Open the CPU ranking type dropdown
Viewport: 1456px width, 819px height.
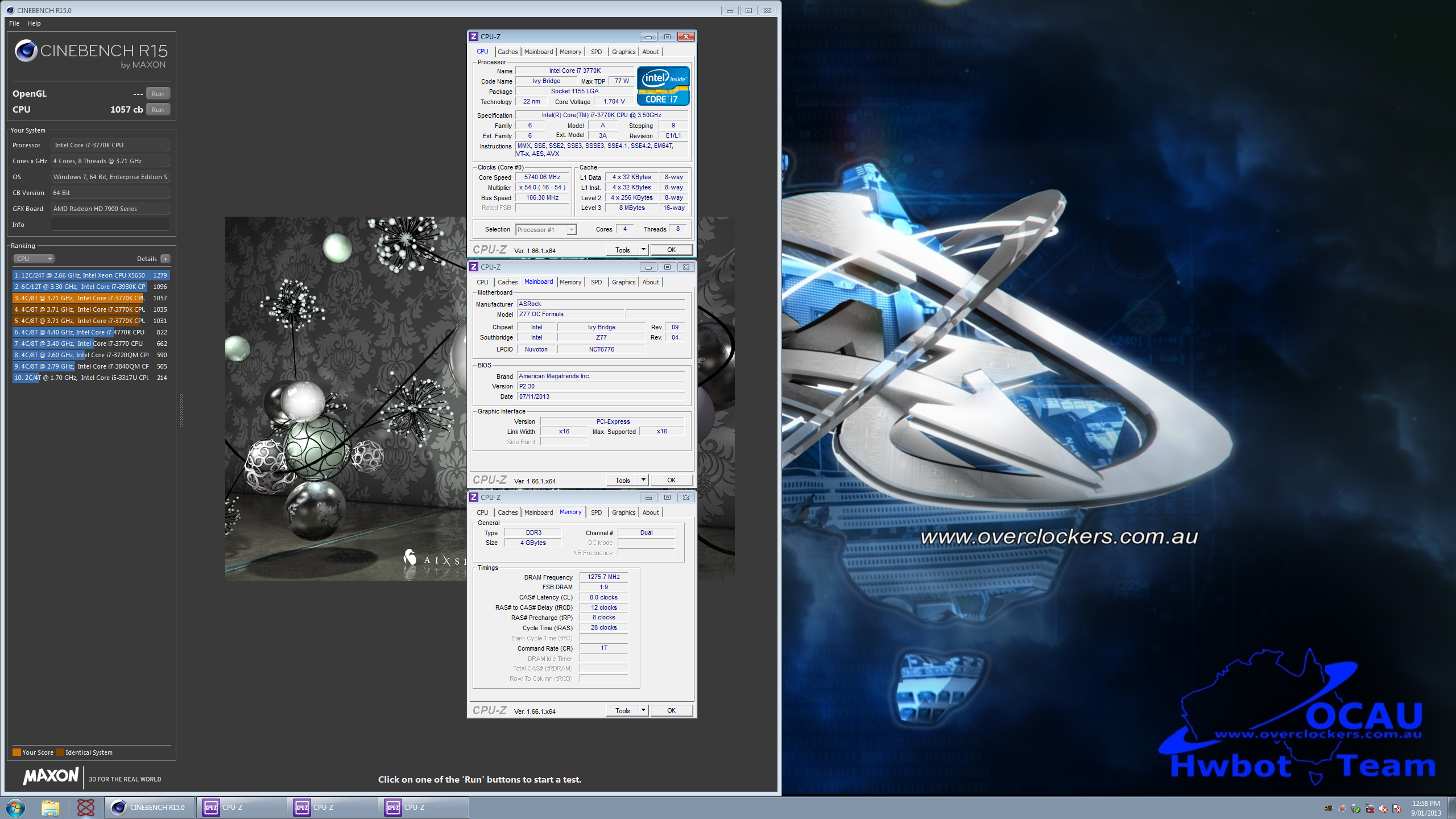[x=34, y=259]
